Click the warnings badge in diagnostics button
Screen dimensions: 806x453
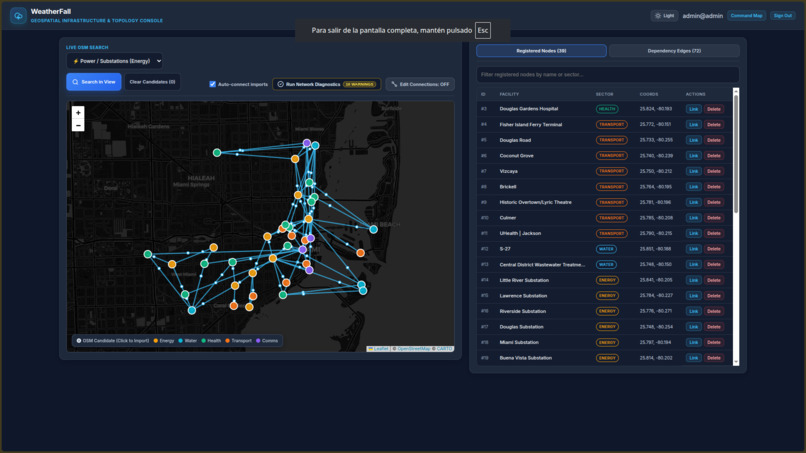[359, 84]
